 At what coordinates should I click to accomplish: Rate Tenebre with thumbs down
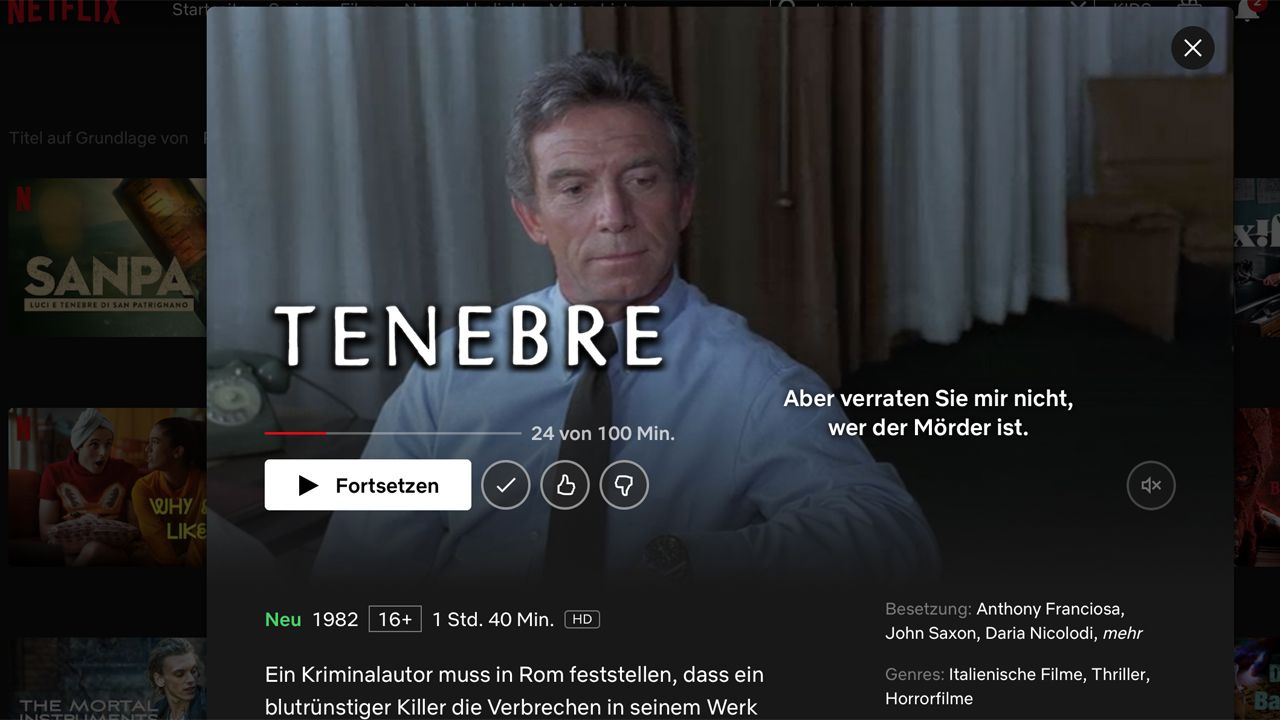tap(624, 485)
